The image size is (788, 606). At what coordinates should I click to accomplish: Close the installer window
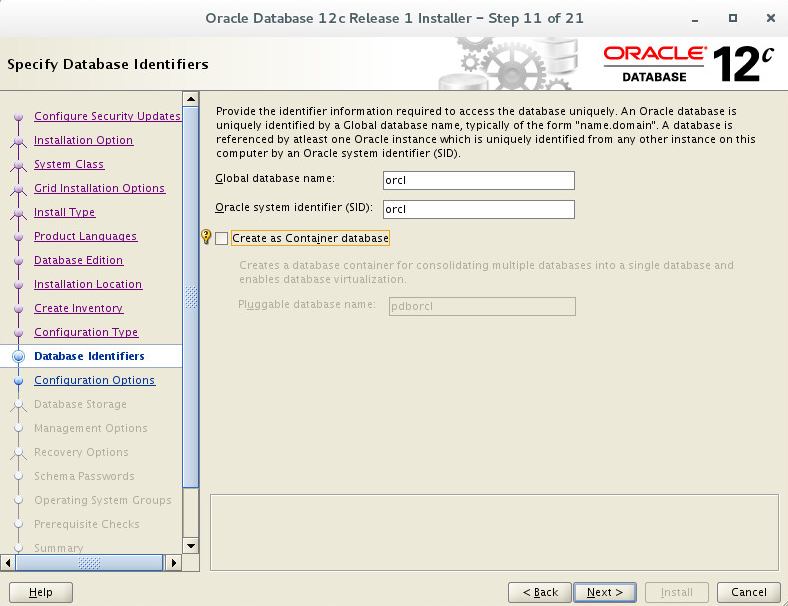tap(770, 18)
